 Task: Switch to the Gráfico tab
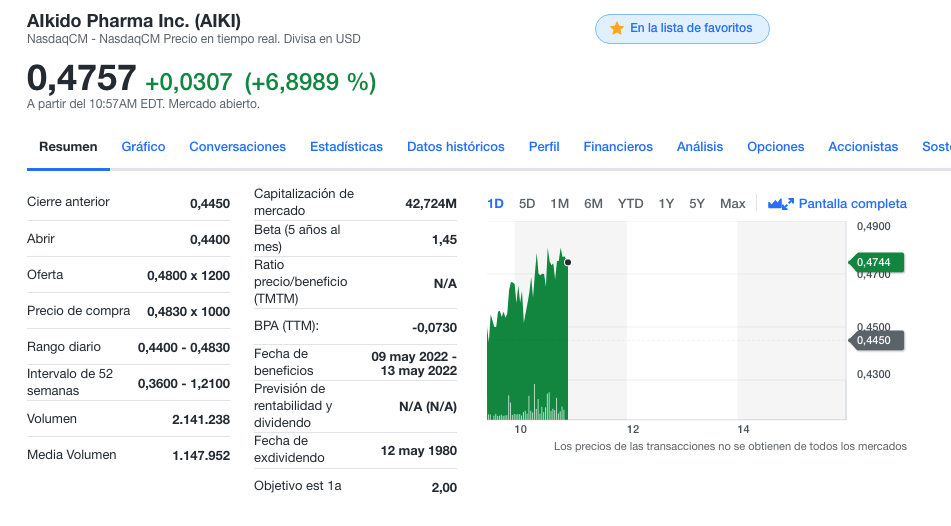[x=143, y=147]
